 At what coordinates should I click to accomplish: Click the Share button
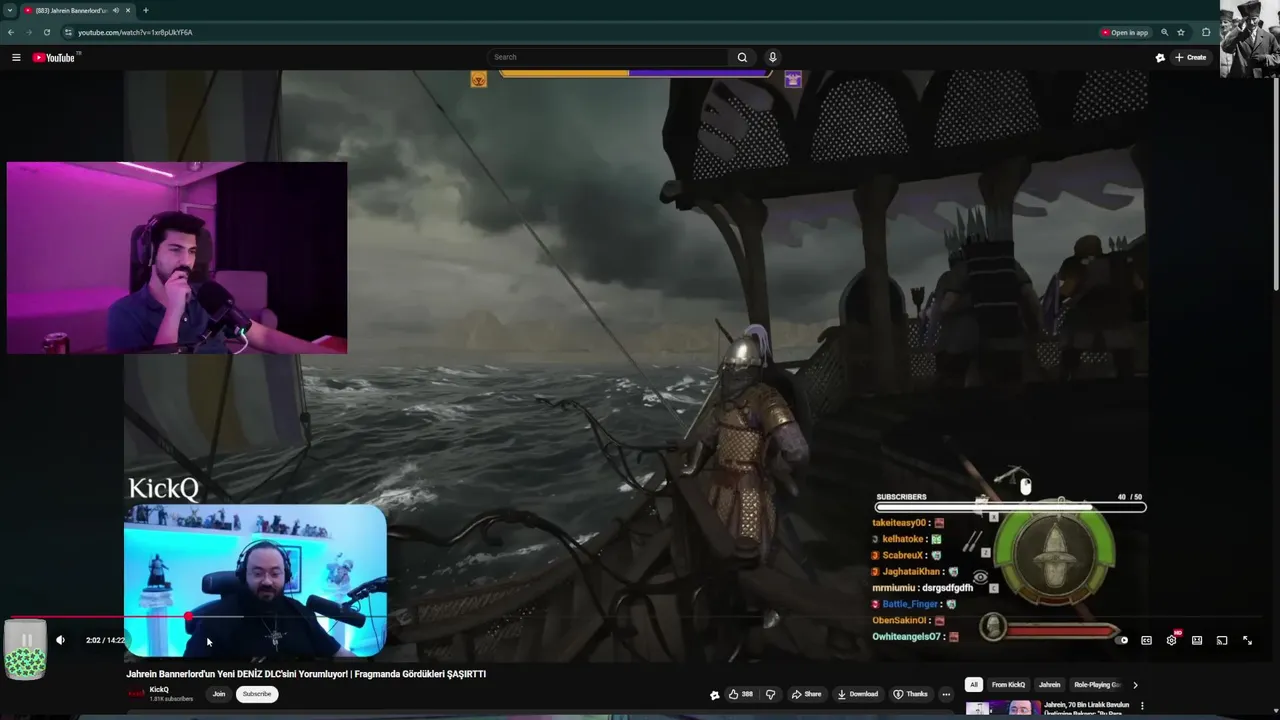click(806, 694)
